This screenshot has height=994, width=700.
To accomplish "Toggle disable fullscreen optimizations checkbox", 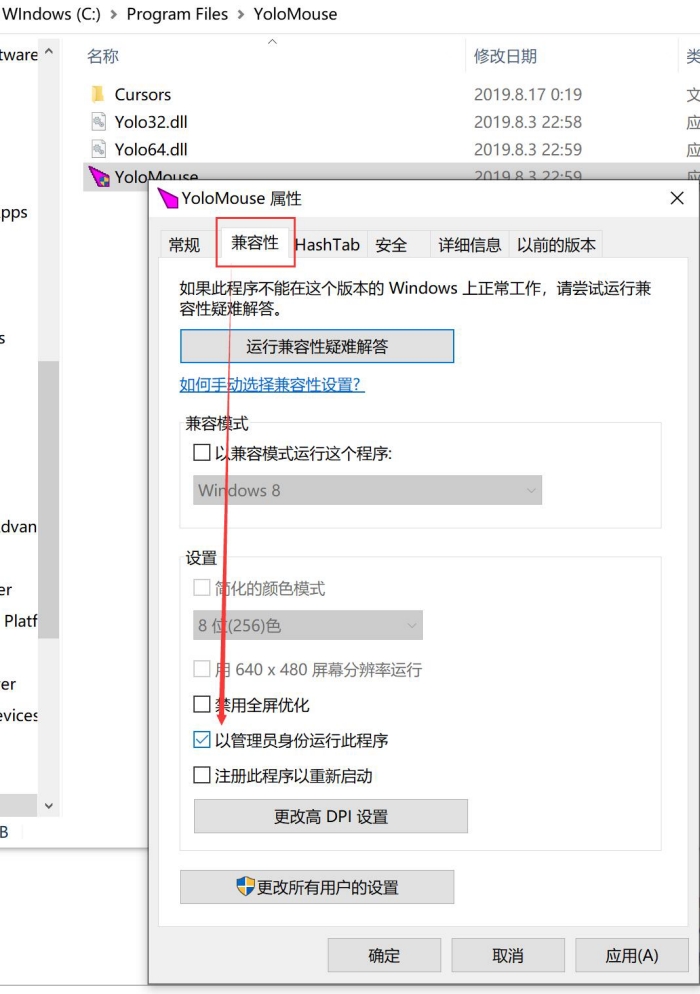I will click(x=202, y=705).
